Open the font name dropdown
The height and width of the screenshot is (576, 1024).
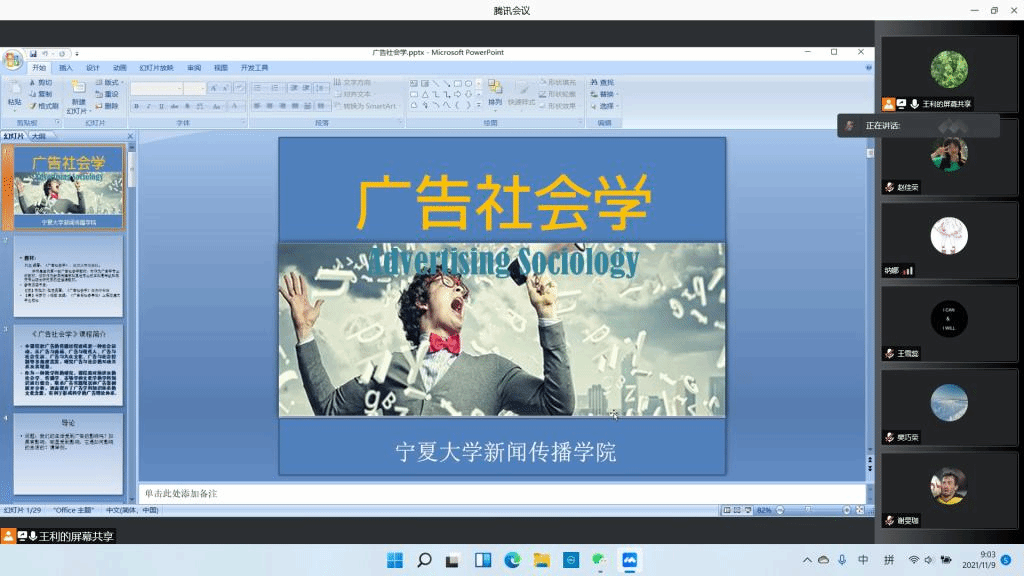point(177,89)
